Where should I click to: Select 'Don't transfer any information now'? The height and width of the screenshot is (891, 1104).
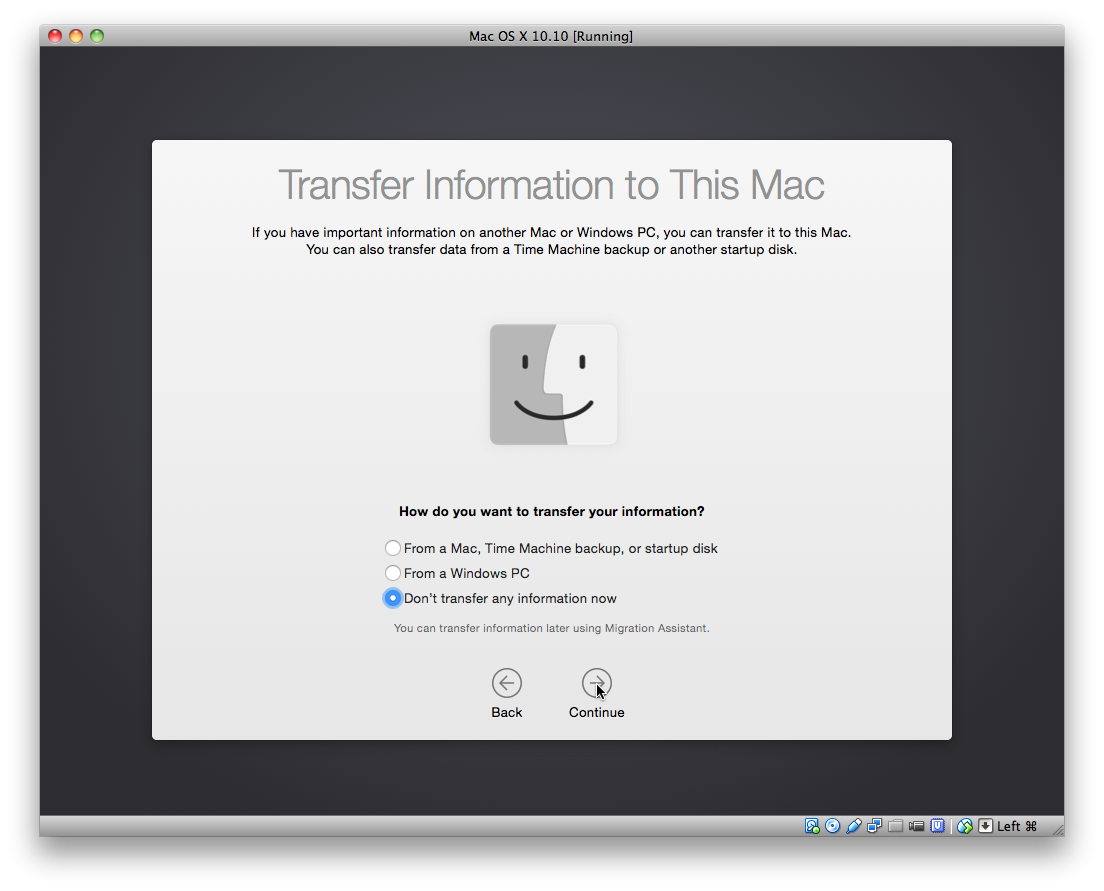(x=393, y=598)
